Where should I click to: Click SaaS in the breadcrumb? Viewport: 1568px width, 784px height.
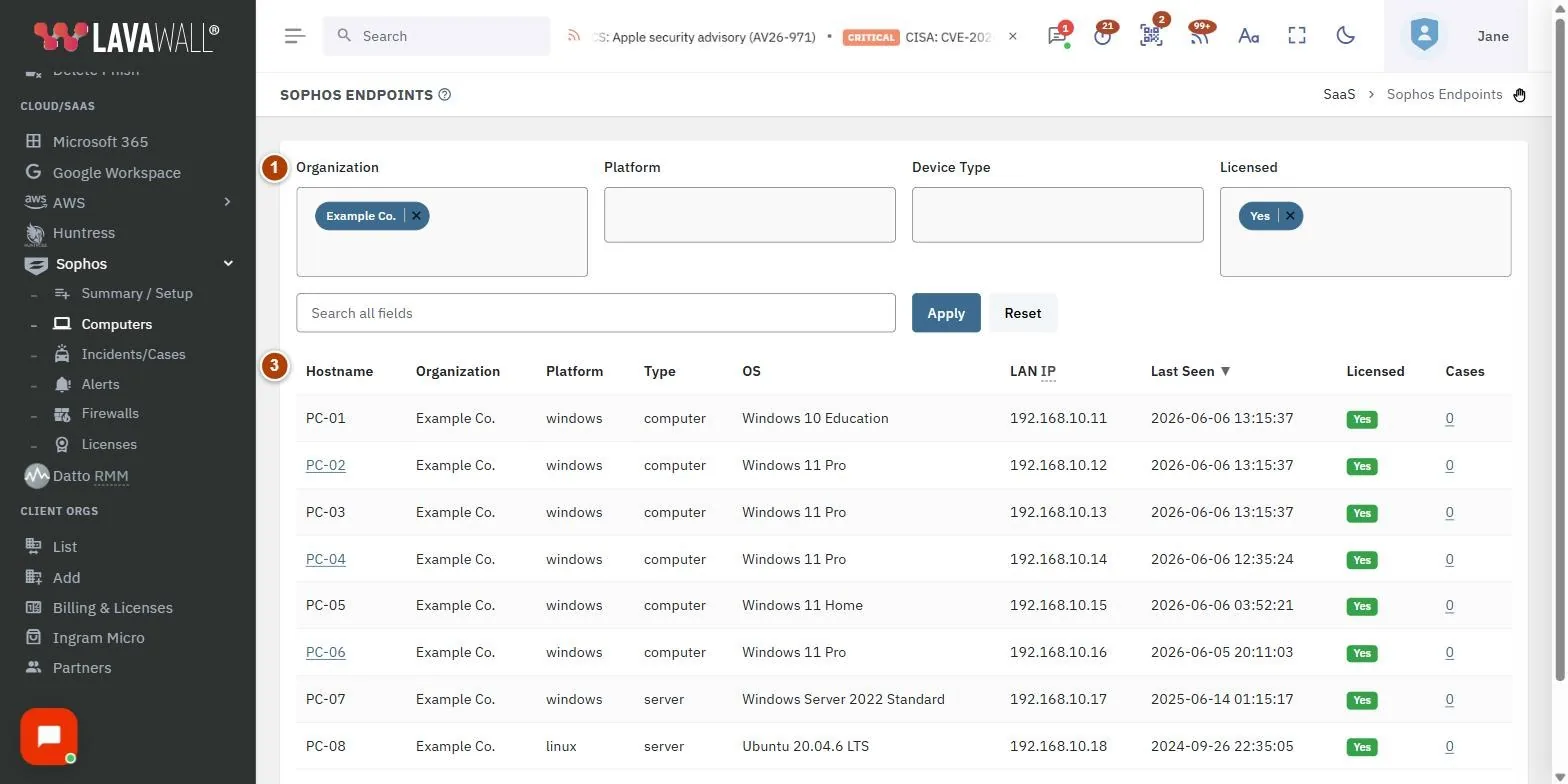tap(1339, 94)
